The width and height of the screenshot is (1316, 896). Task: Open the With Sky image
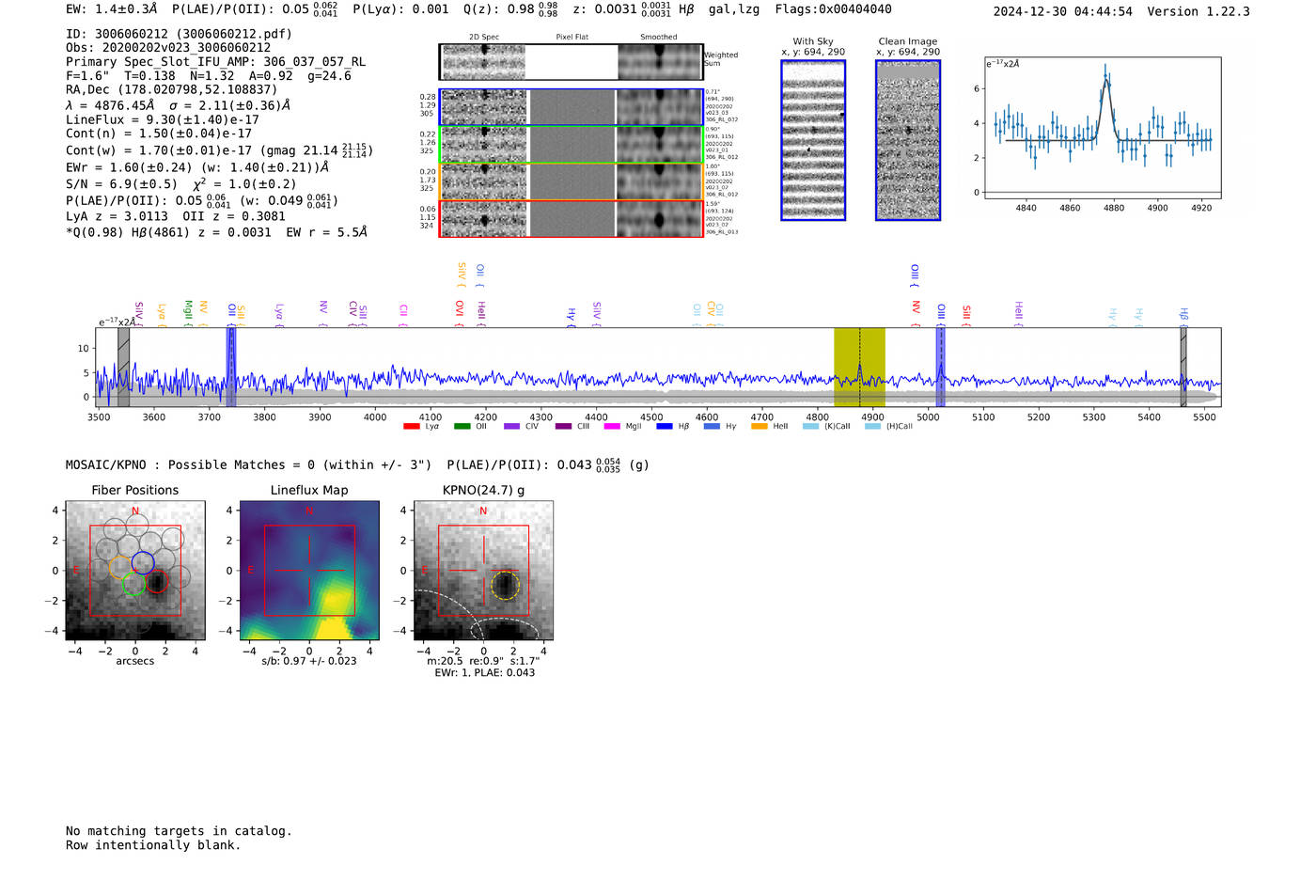(813, 140)
